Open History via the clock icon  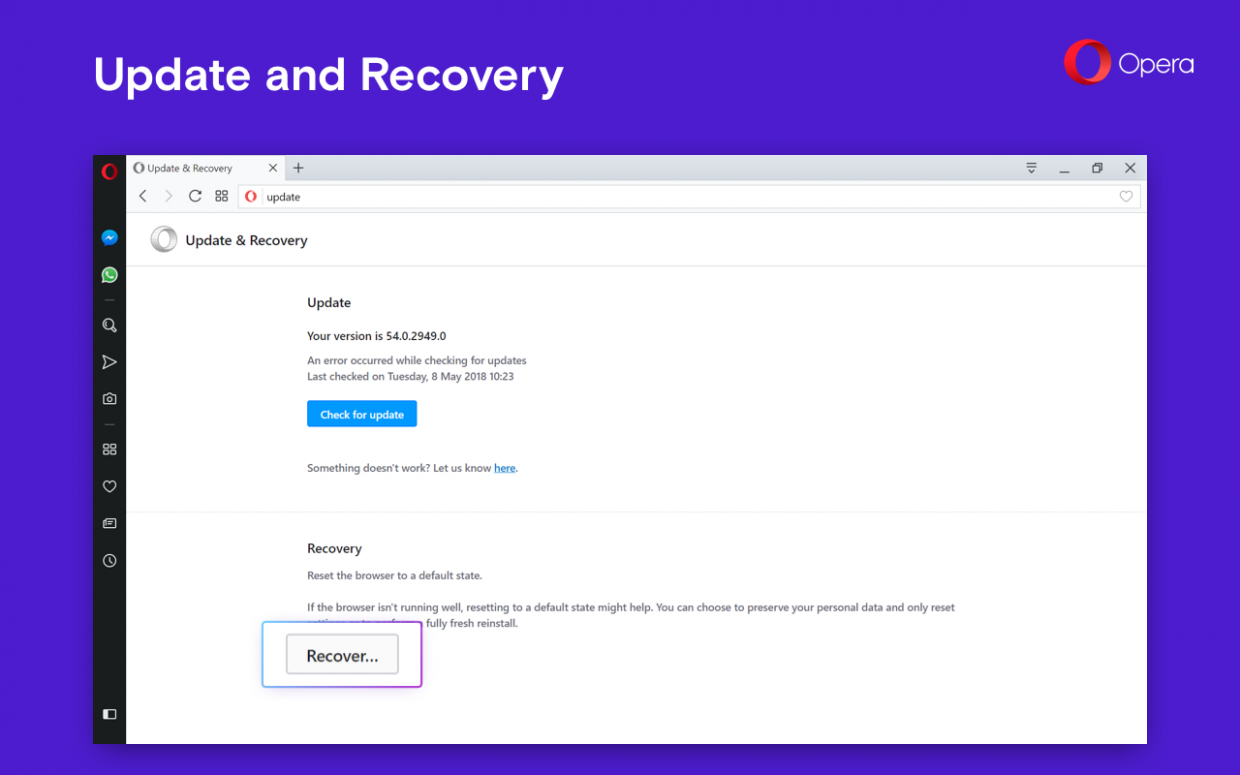109,560
